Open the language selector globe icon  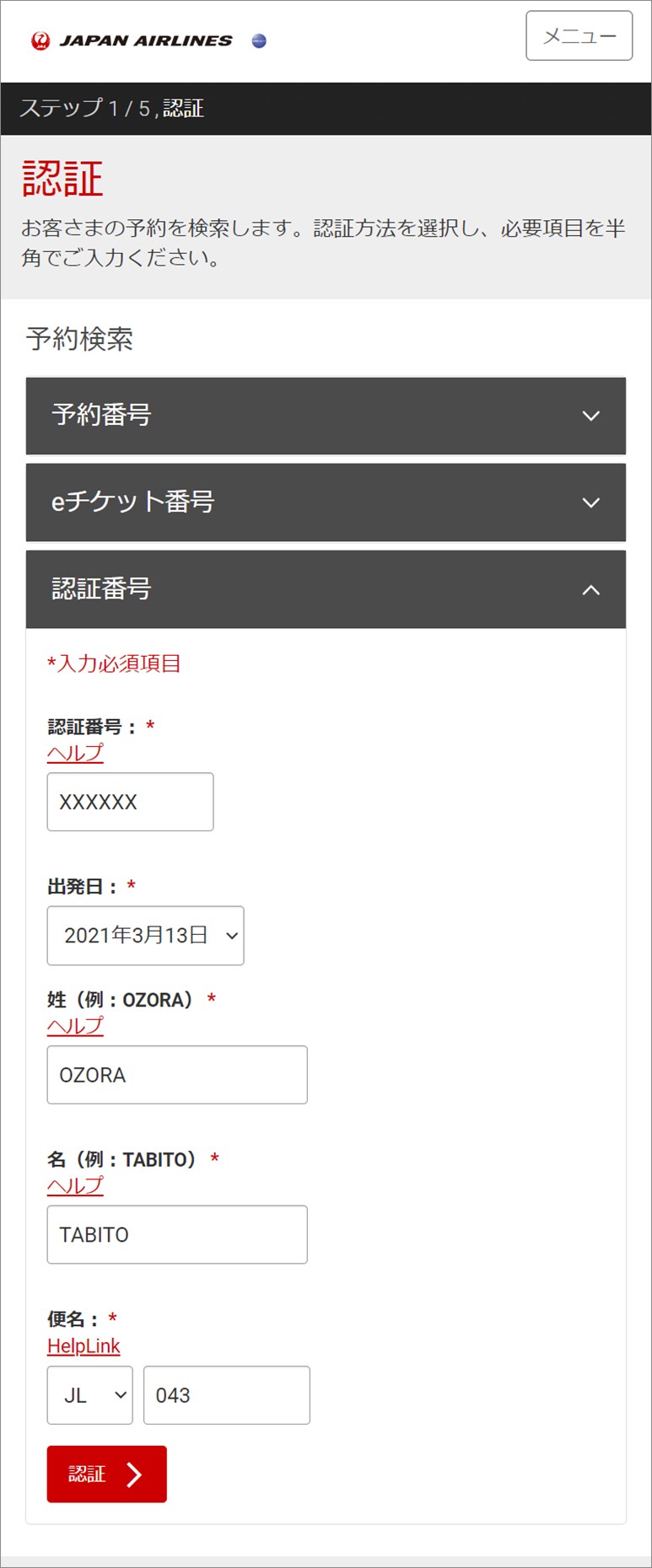259,40
